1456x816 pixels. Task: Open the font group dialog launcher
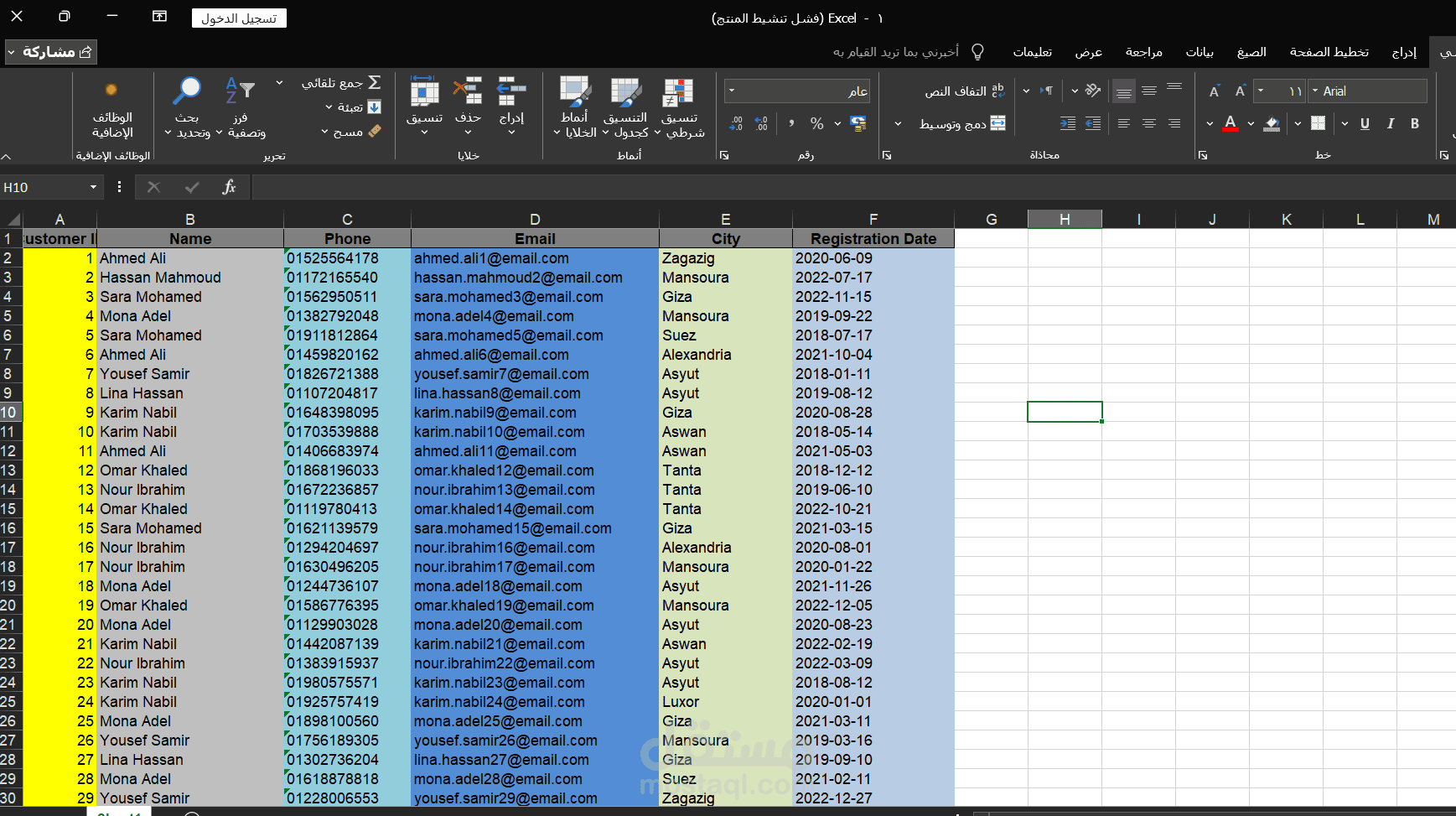coord(1203,155)
